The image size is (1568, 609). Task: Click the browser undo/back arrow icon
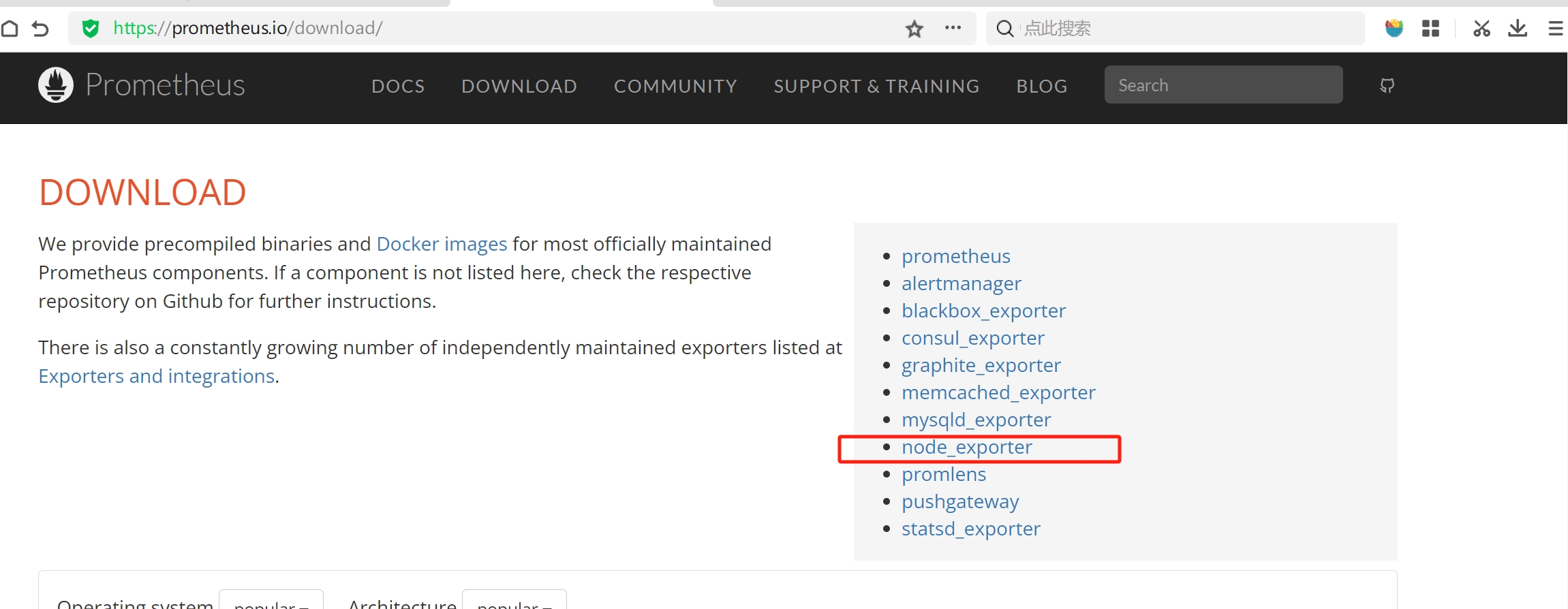click(x=41, y=29)
